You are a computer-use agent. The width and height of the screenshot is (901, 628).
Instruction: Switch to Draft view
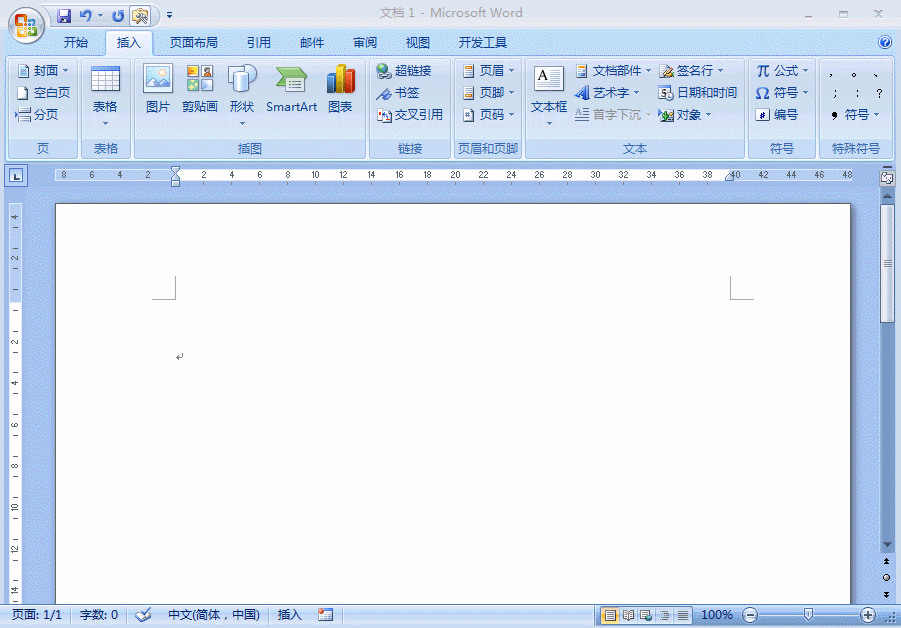(x=683, y=615)
